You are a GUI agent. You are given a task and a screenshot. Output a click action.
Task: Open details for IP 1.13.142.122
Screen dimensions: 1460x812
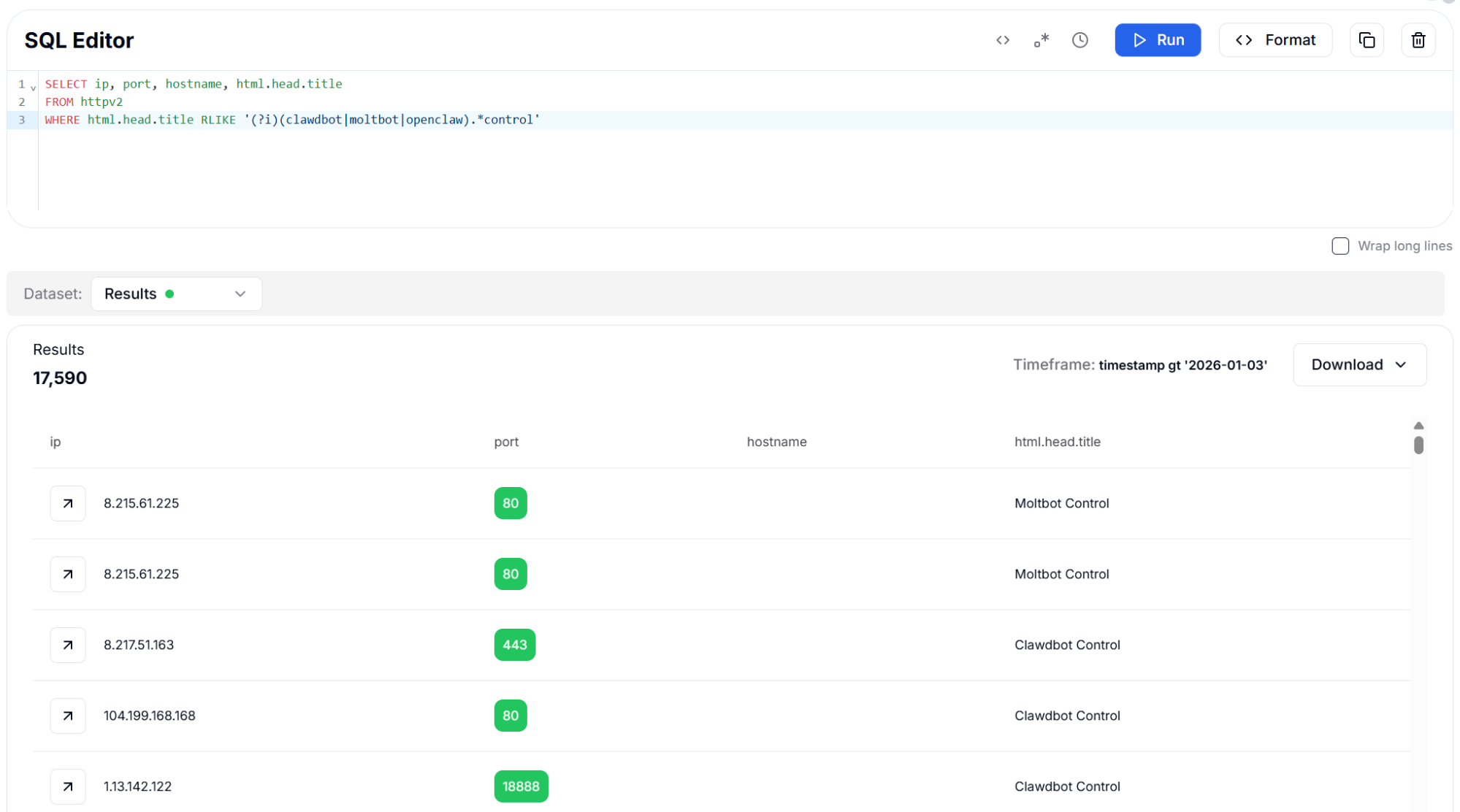67,786
